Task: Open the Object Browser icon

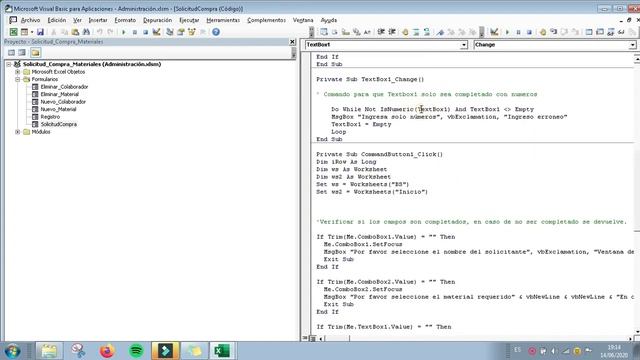Action: tap(191, 32)
